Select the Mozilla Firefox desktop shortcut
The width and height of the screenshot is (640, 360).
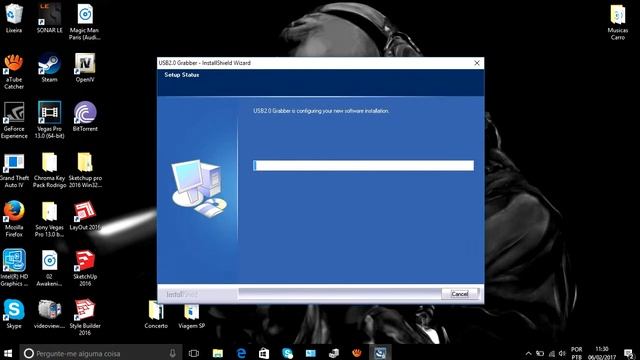(14, 219)
